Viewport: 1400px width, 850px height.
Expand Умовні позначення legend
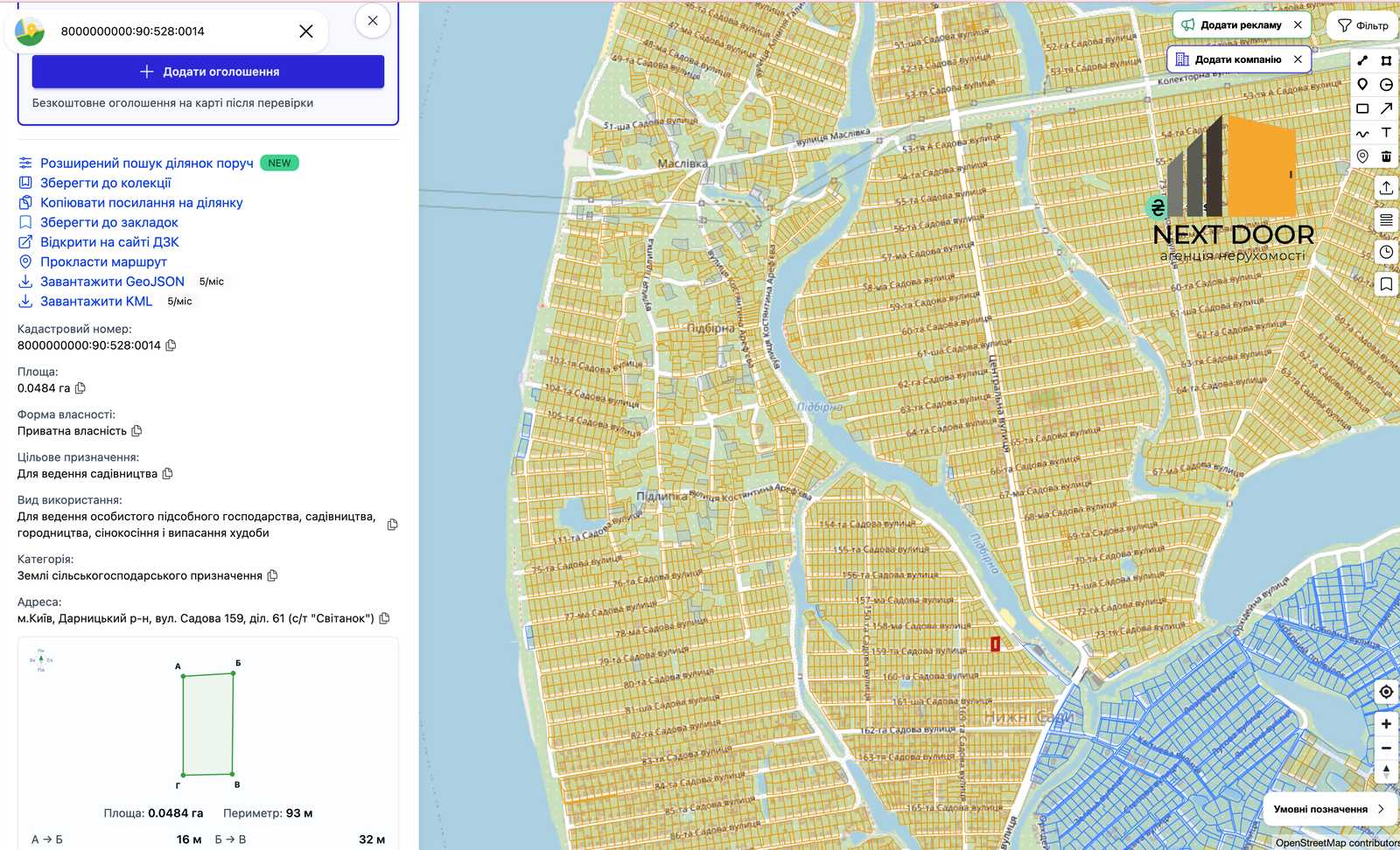(x=1329, y=809)
